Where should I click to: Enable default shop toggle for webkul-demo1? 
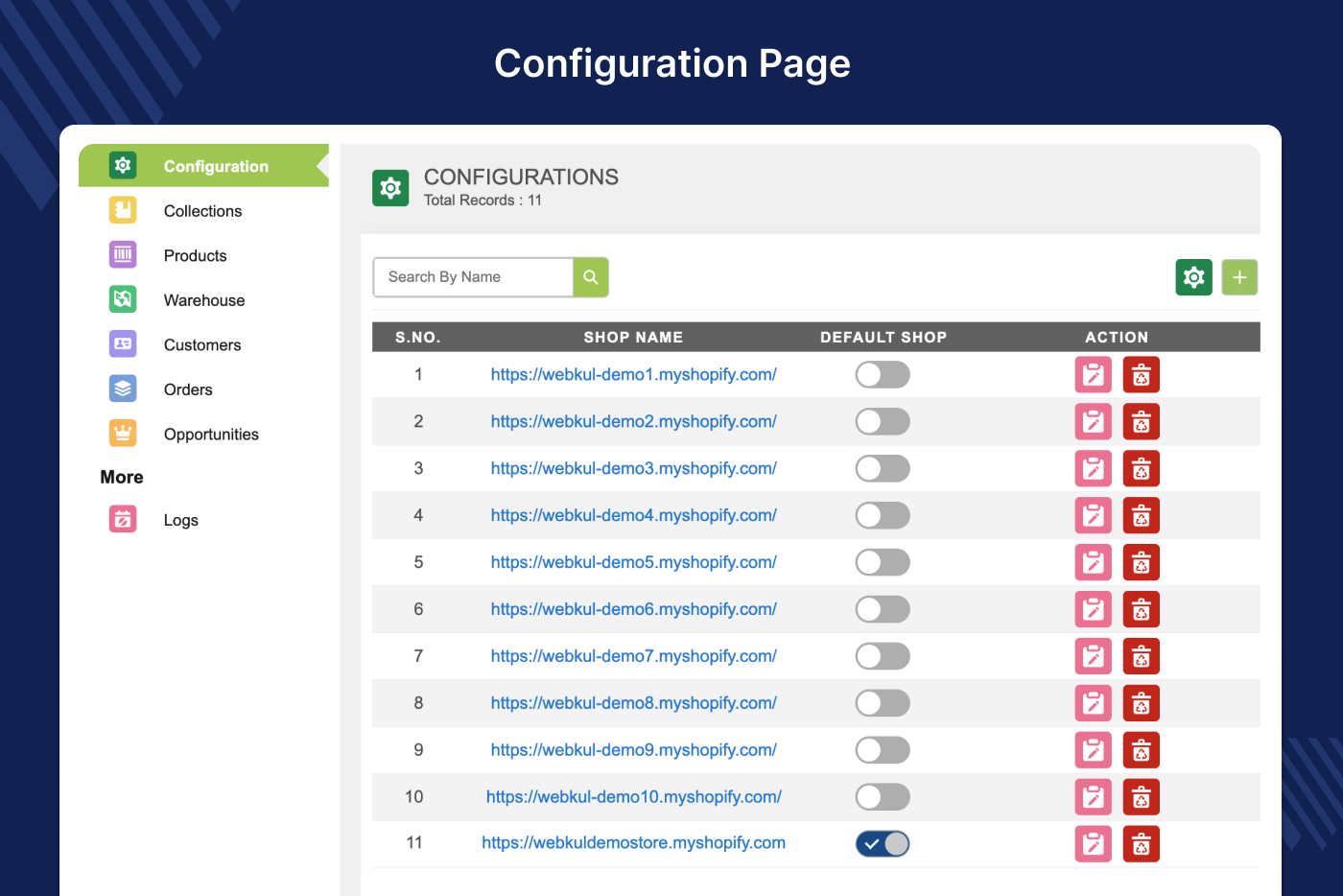click(x=883, y=374)
